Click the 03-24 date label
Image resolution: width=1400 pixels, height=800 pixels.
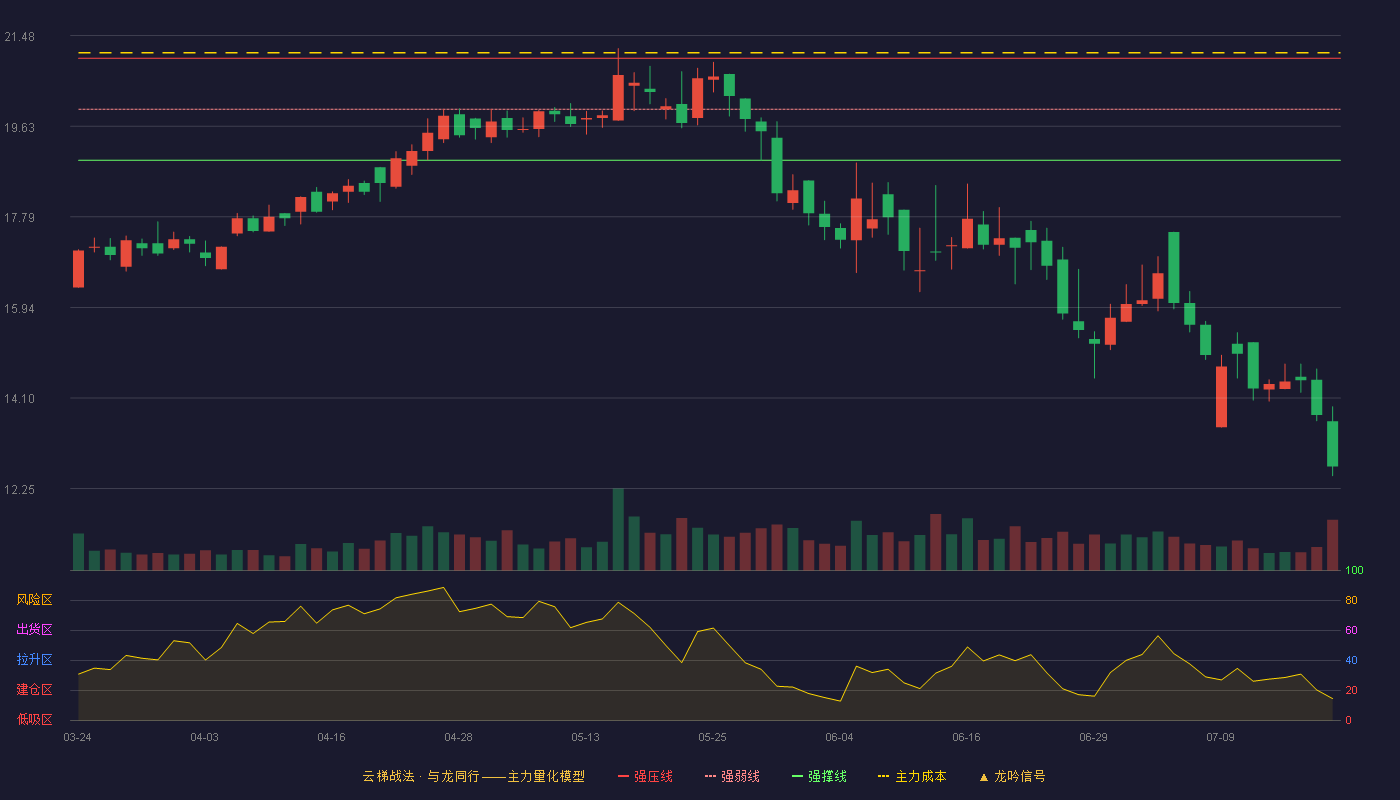coord(77,737)
